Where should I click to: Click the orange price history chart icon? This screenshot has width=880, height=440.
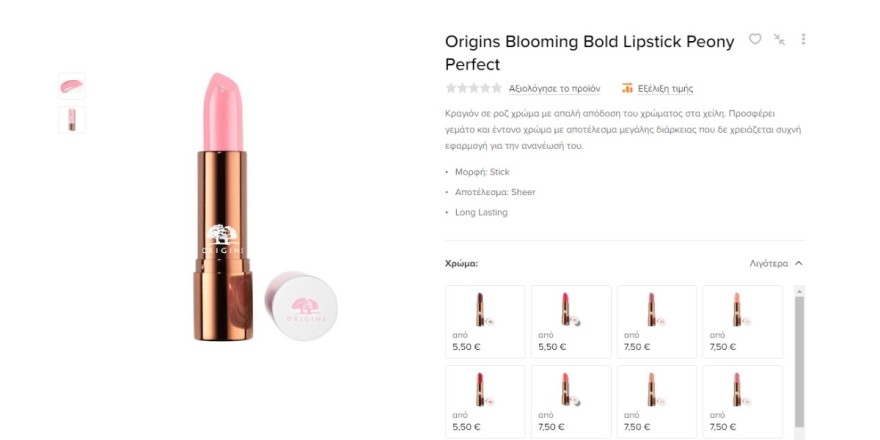click(627, 88)
